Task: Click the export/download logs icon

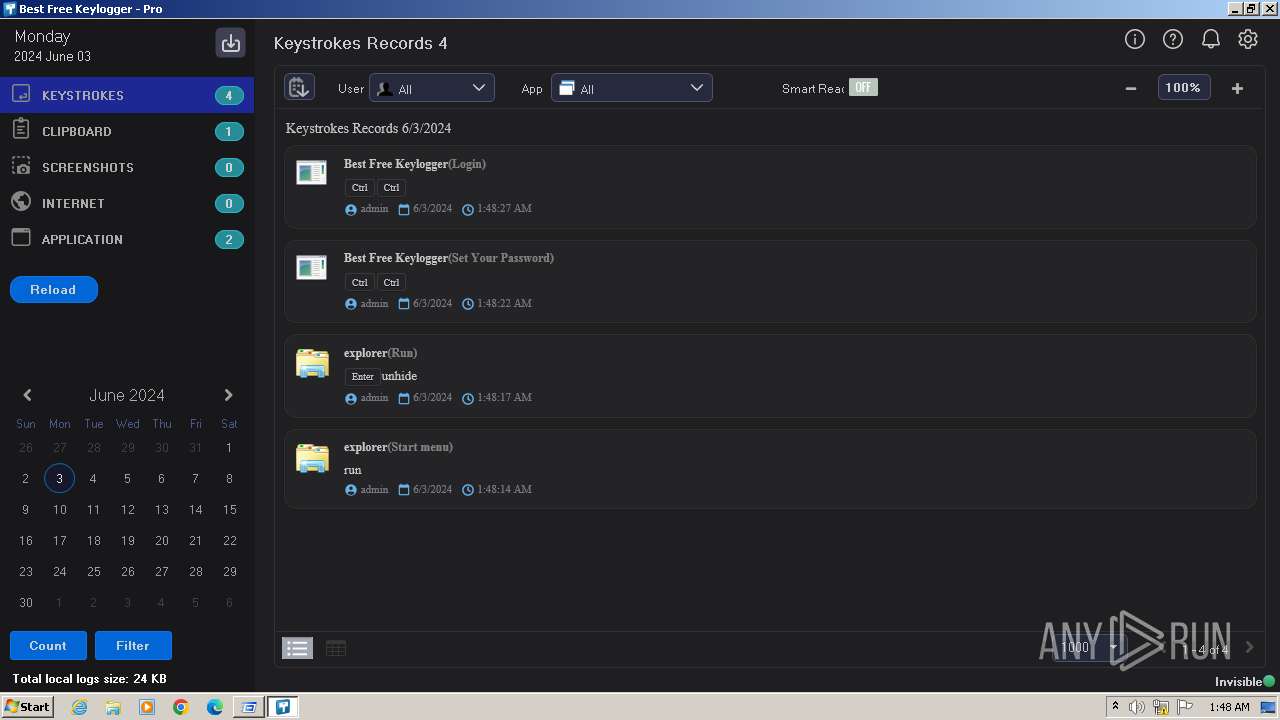Action: (x=231, y=43)
